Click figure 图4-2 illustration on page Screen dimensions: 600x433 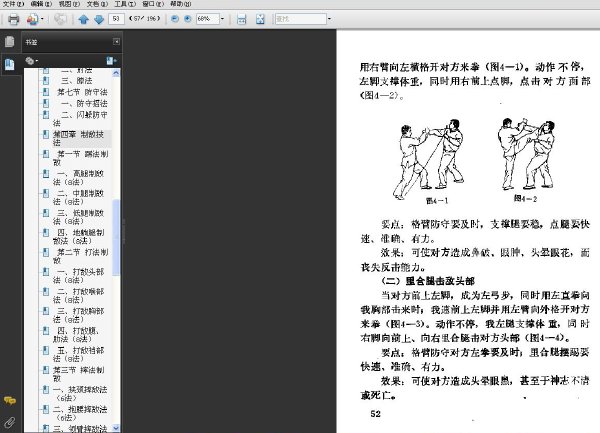(x=526, y=154)
